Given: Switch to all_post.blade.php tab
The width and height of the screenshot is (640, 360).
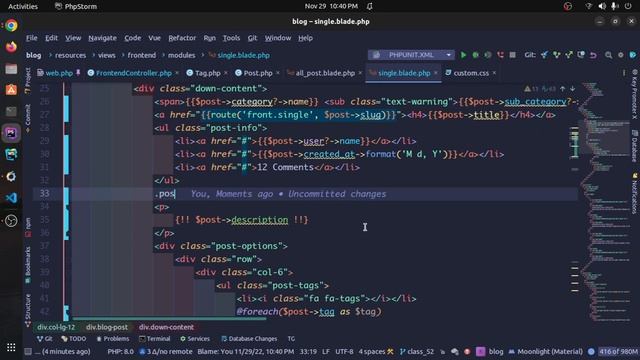Looking at the screenshot, I should pyautogui.click(x=324, y=73).
